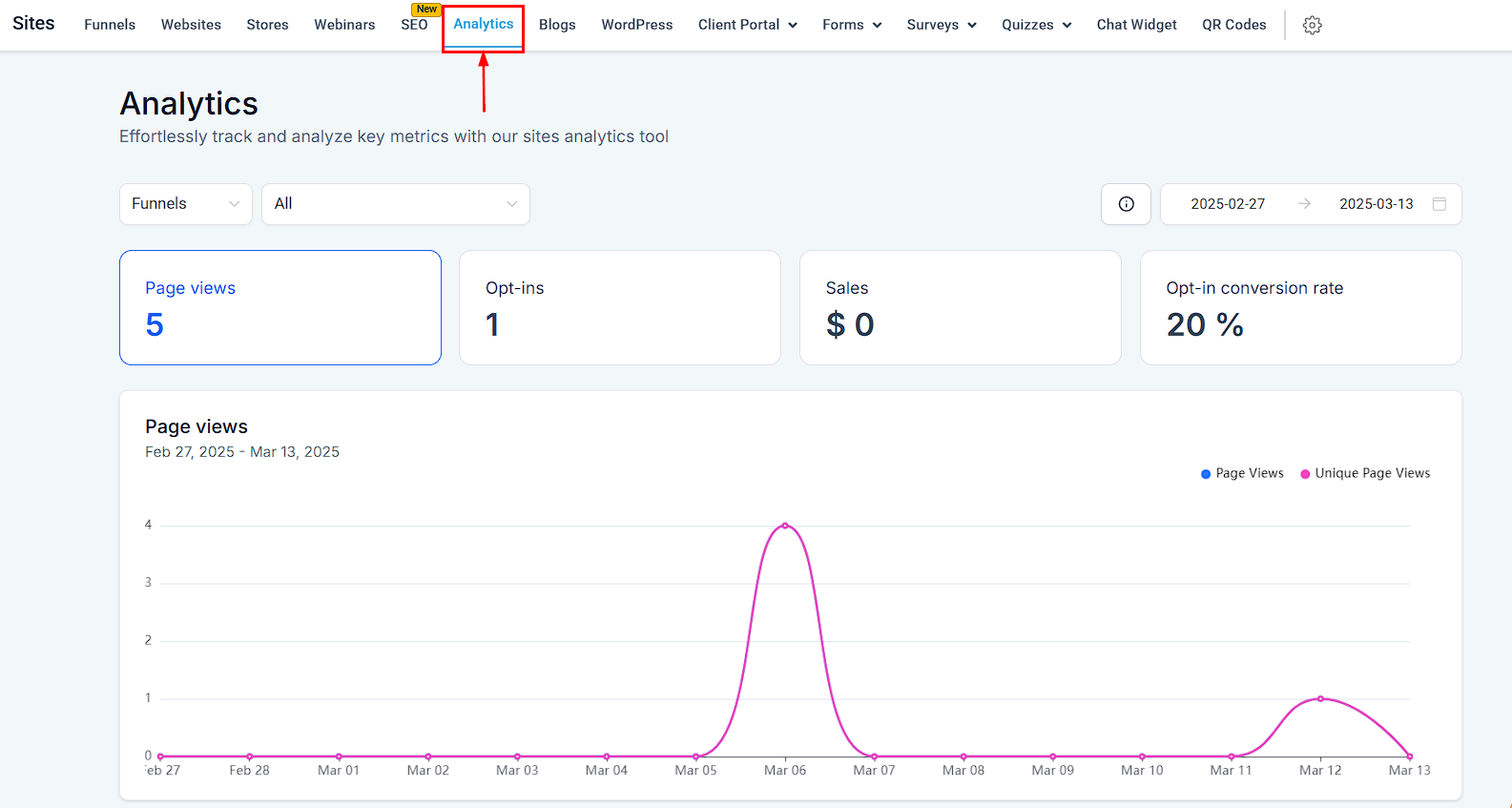Click the Mar 06 peak data point
This screenshot has width=1512, height=808.
(785, 525)
